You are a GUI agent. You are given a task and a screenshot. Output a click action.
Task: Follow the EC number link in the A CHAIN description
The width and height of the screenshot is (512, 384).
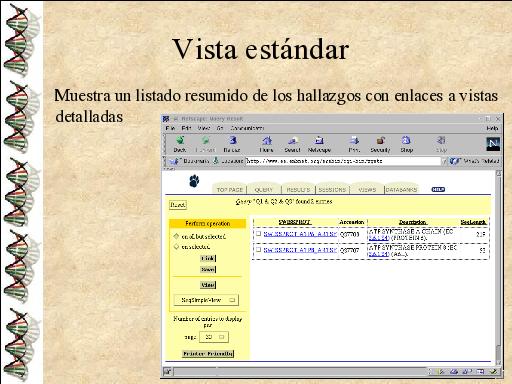[x=379, y=238]
